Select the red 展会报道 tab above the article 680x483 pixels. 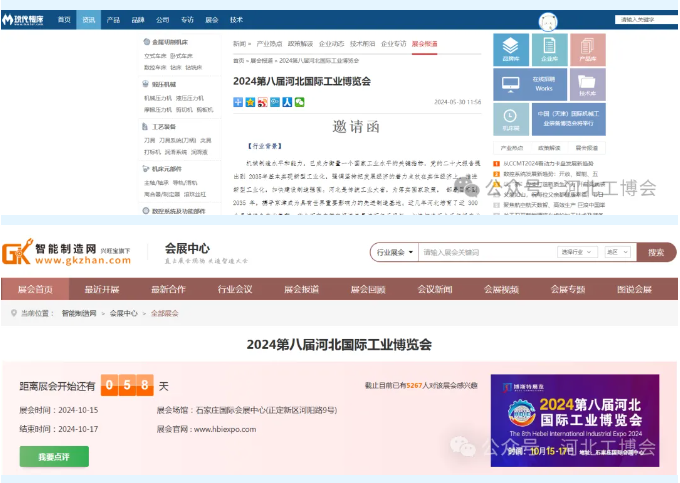click(x=425, y=44)
